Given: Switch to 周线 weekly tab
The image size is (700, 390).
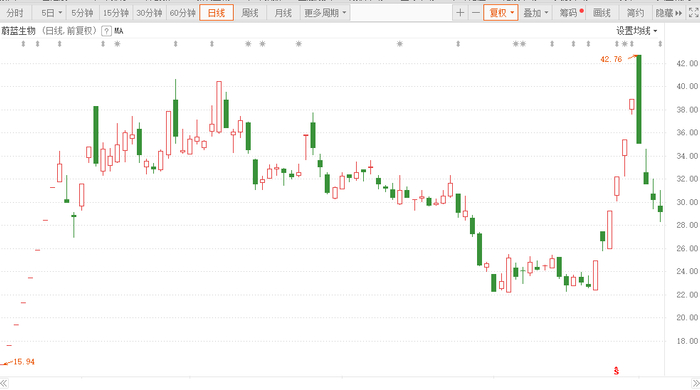Looking at the screenshot, I should pyautogui.click(x=250, y=13).
